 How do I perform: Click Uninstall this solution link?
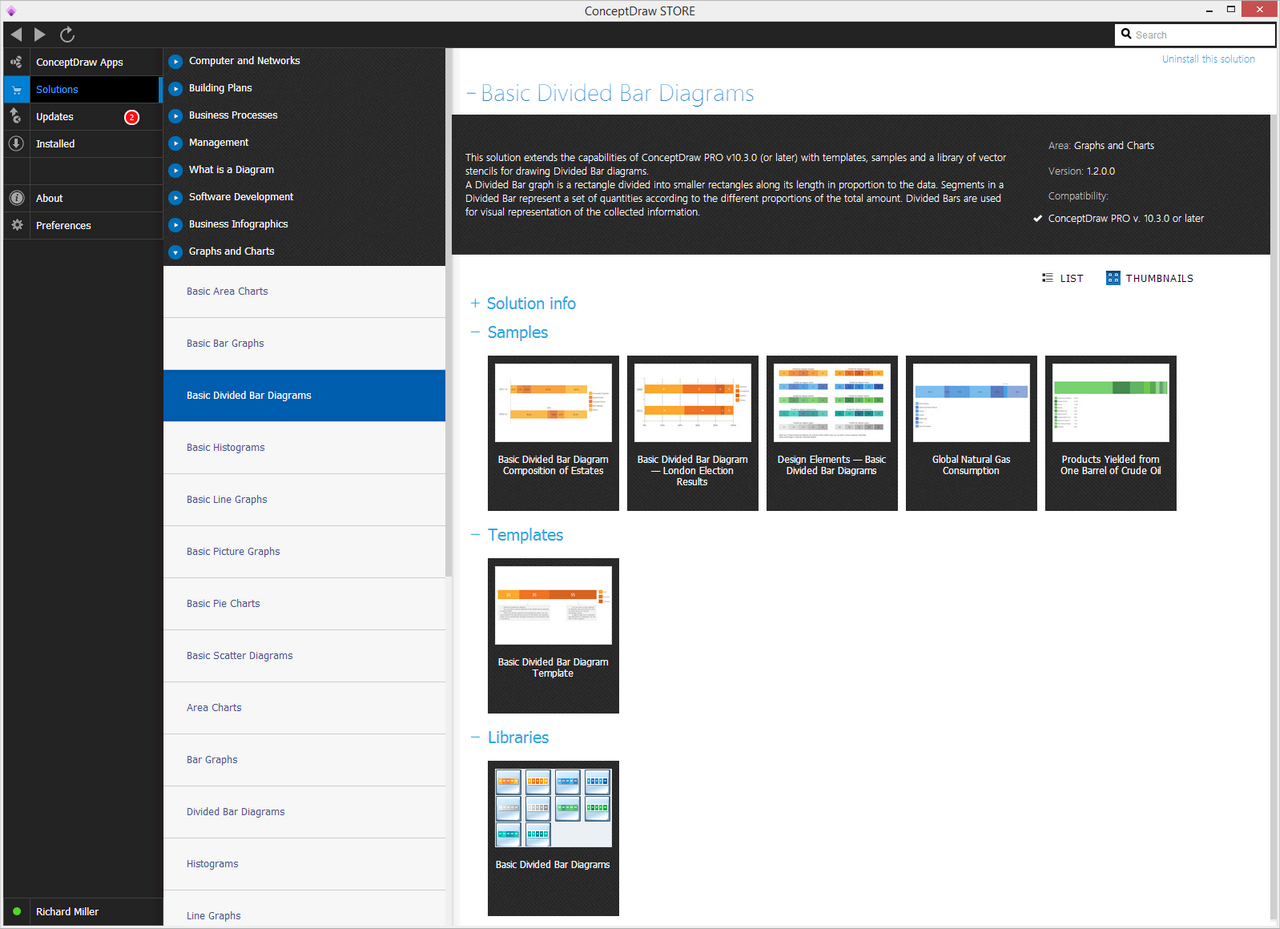pyautogui.click(x=1208, y=59)
